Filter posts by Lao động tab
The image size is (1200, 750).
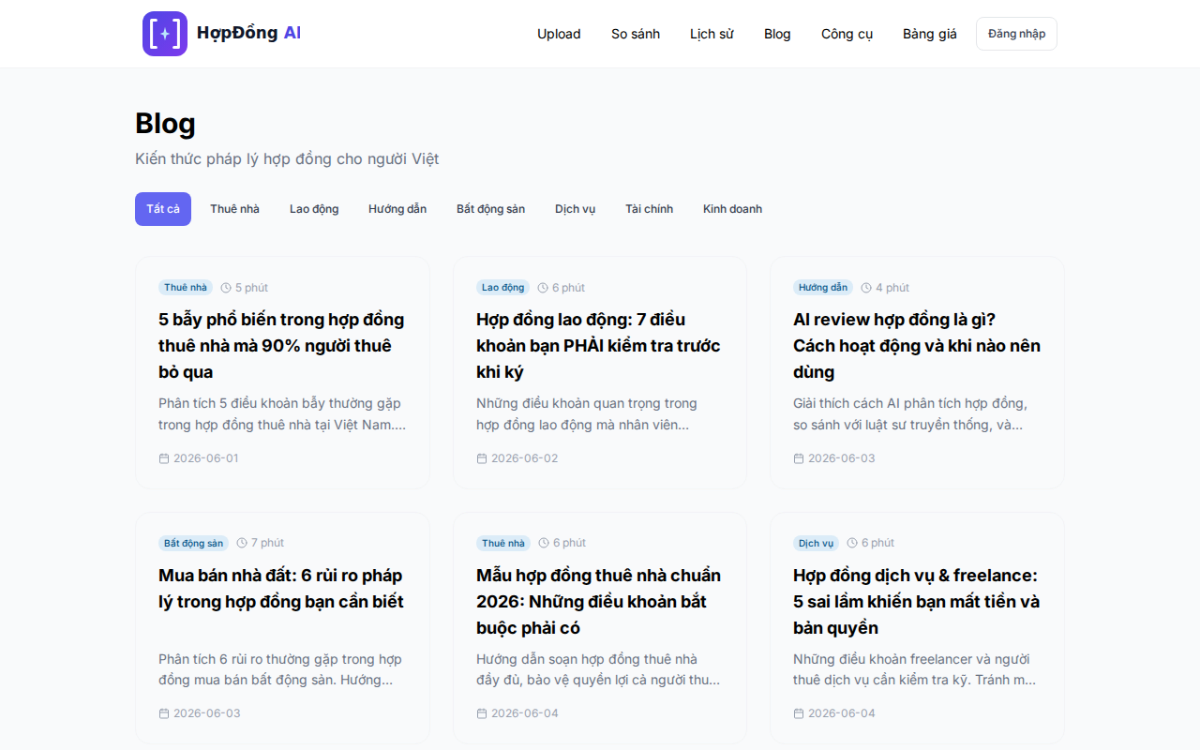[x=314, y=209]
